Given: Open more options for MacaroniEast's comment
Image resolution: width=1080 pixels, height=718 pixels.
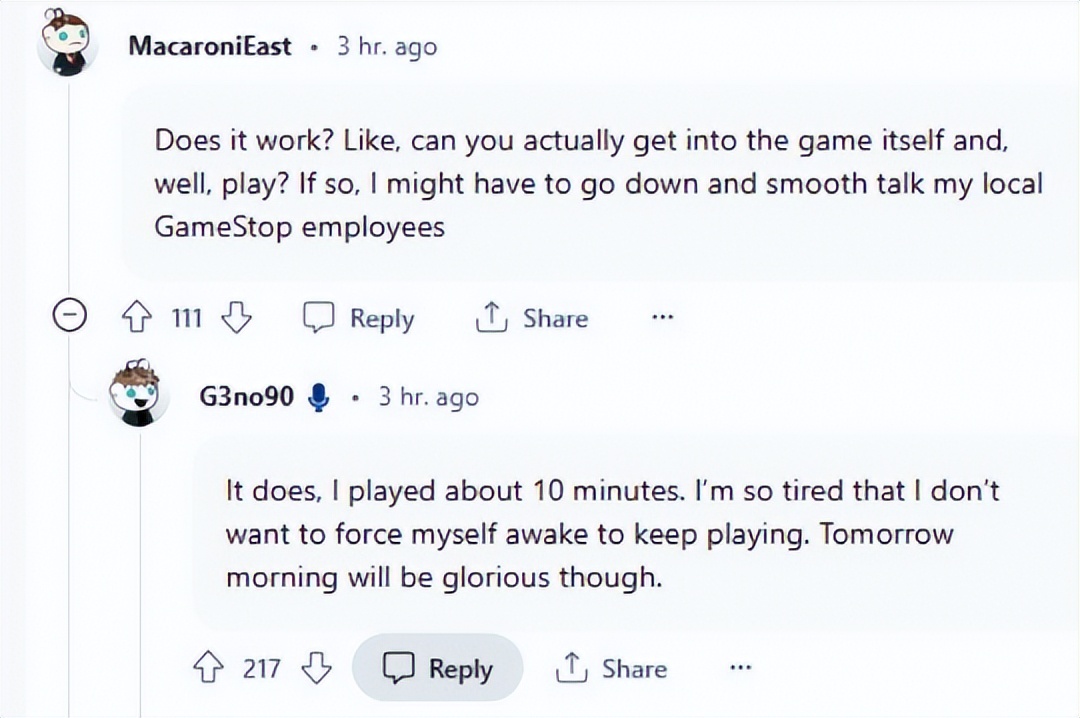Looking at the screenshot, I should pos(661,319).
